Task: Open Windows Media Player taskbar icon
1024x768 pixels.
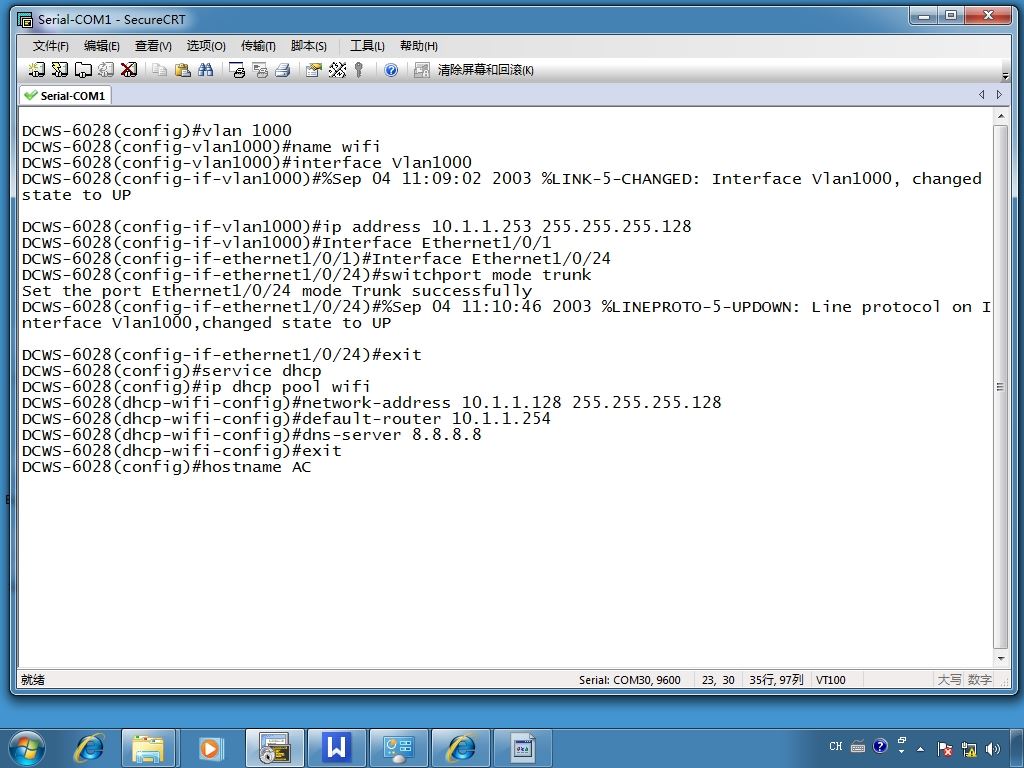Action: click(x=210, y=748)
